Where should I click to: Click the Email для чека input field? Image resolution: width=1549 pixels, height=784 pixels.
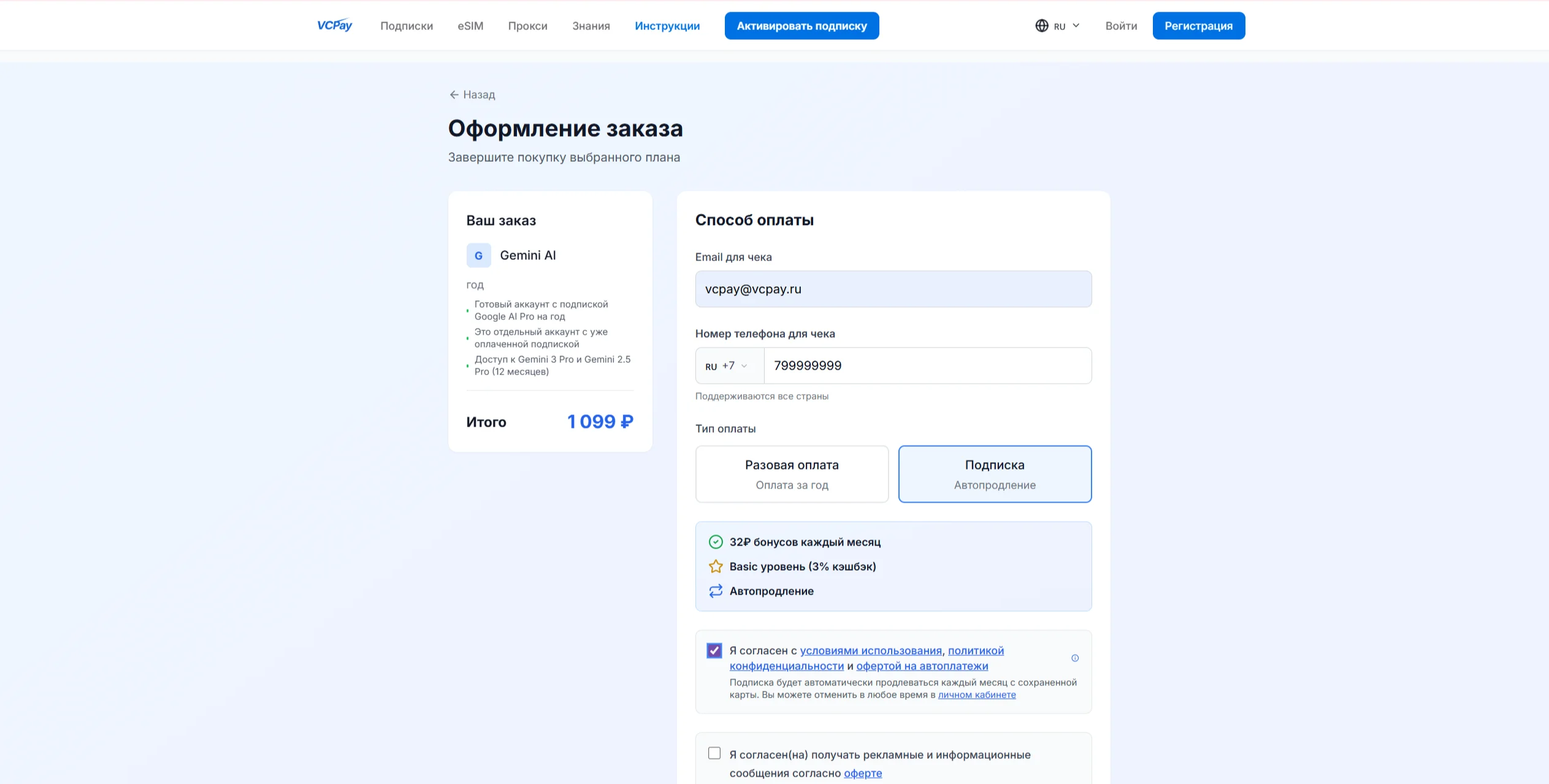click(x=893, y=289)
